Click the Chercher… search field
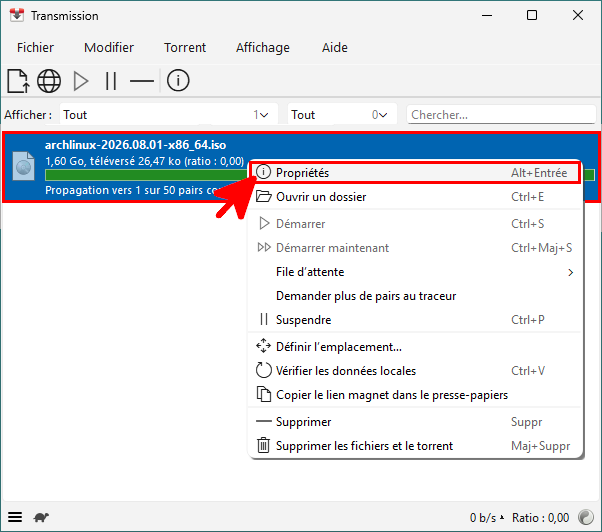602x532 pixels. click(501, 114)
